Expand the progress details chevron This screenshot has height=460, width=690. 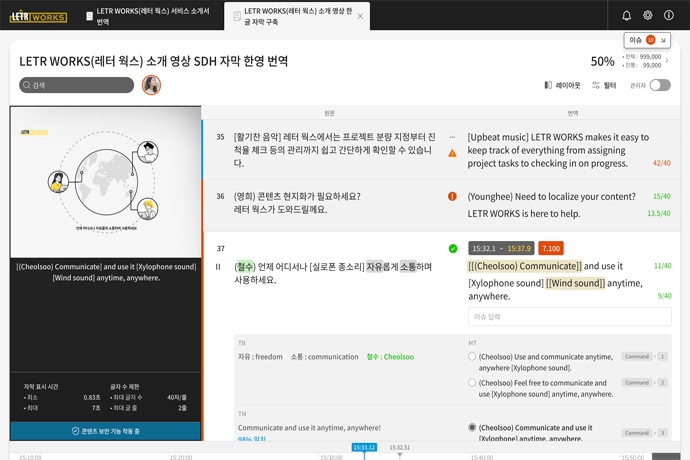[668, 61]
